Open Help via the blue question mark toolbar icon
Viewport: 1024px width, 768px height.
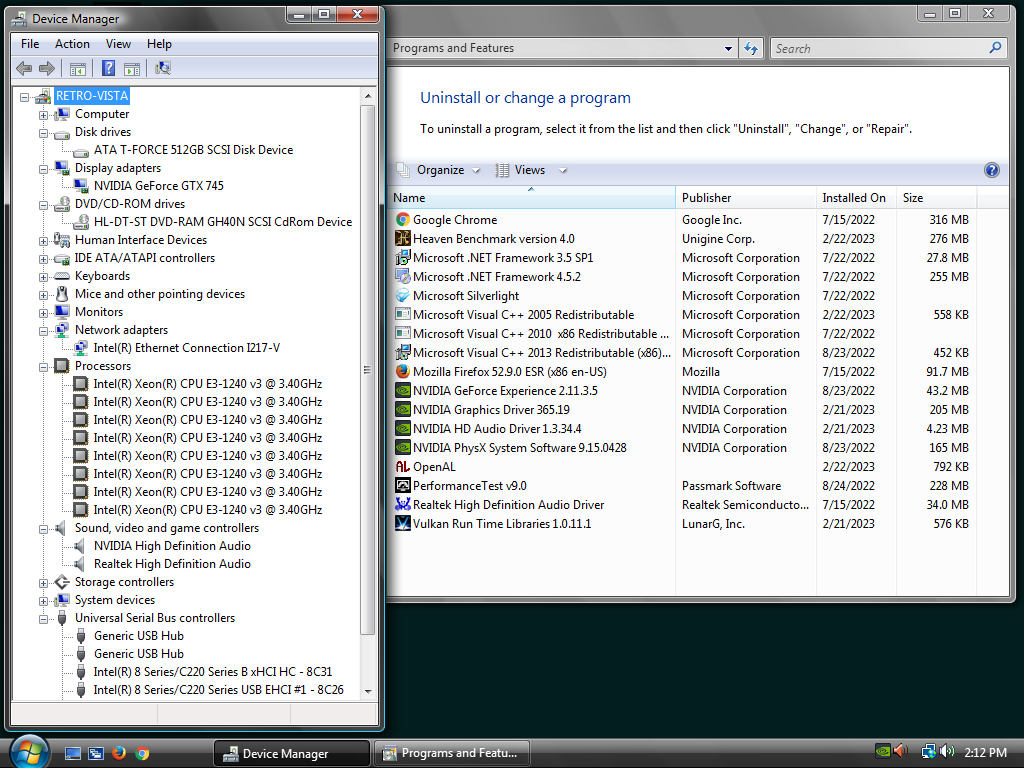pos(107,69)
